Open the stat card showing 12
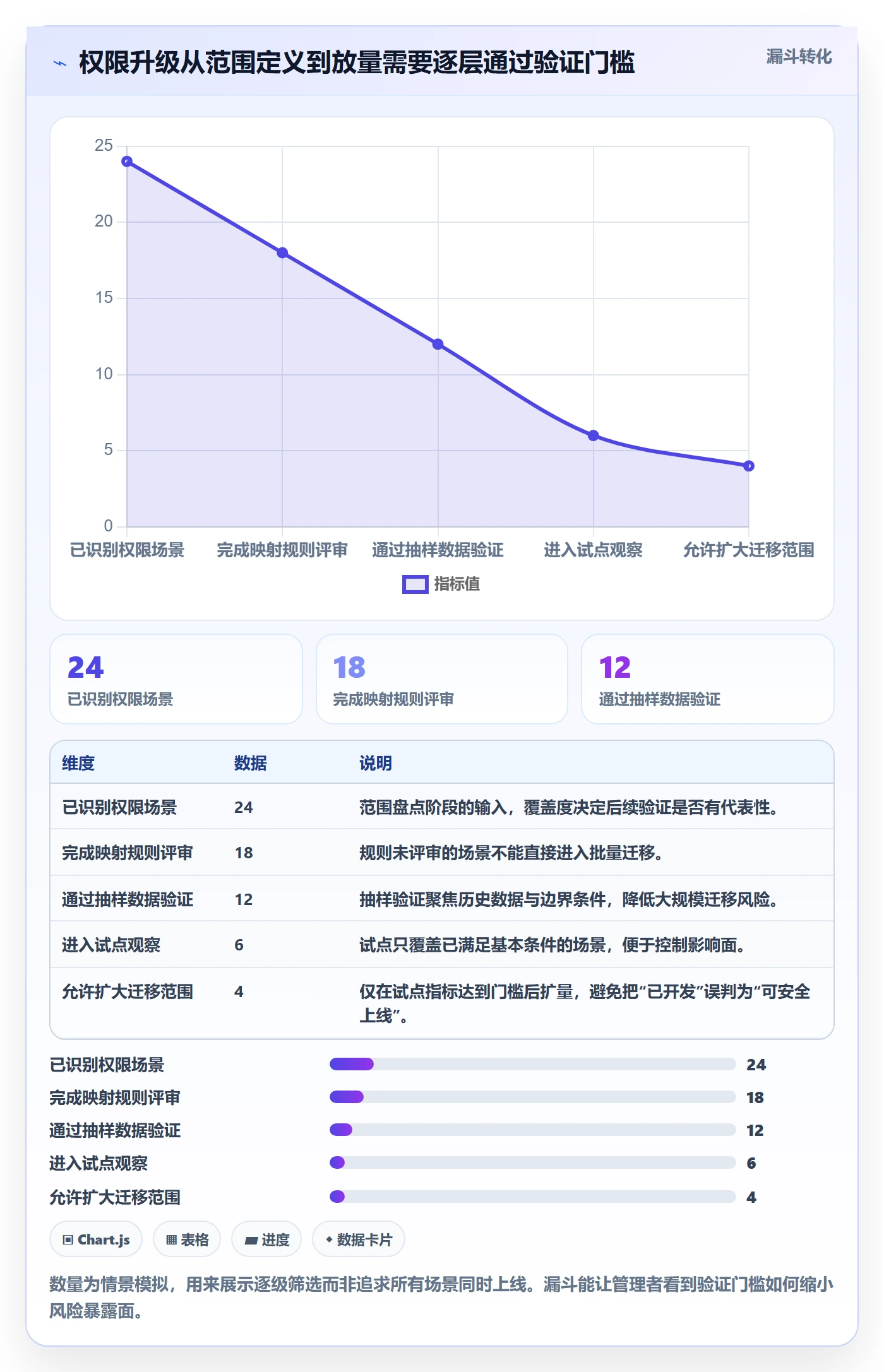The width and height of the screenshot is (884, 1372). click(707, 679)
